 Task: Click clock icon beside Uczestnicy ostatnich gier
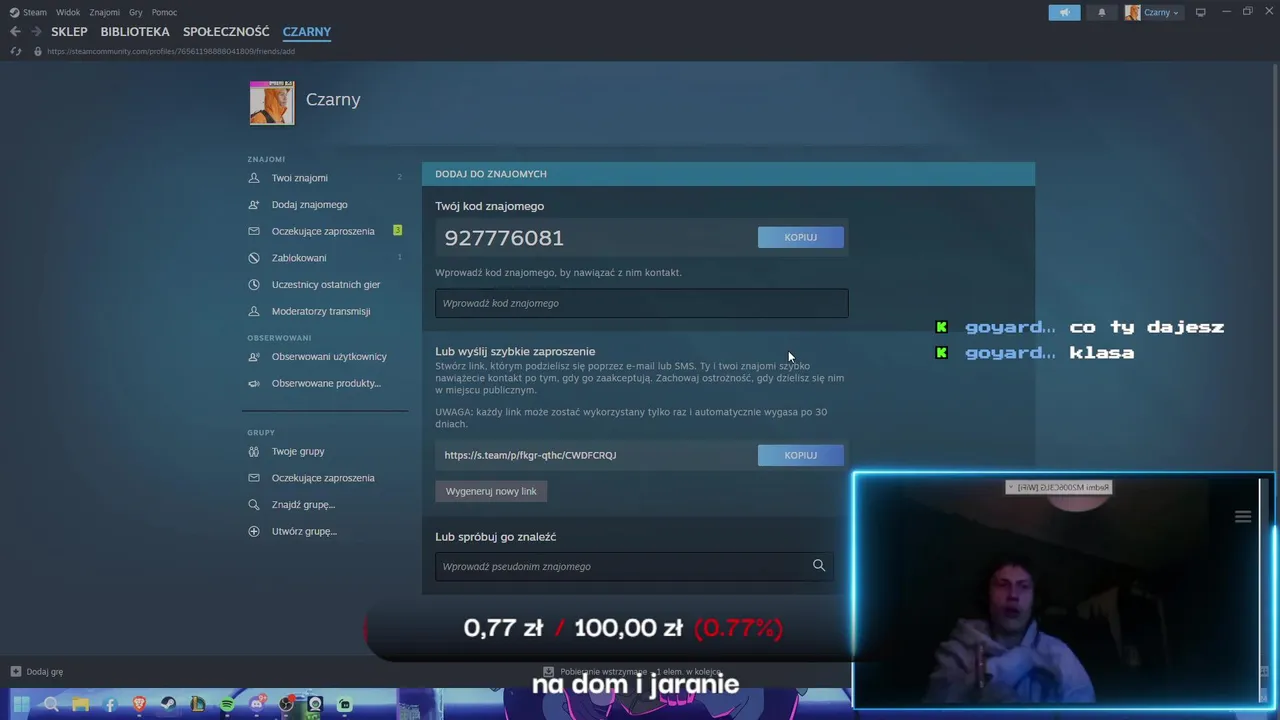253,284
